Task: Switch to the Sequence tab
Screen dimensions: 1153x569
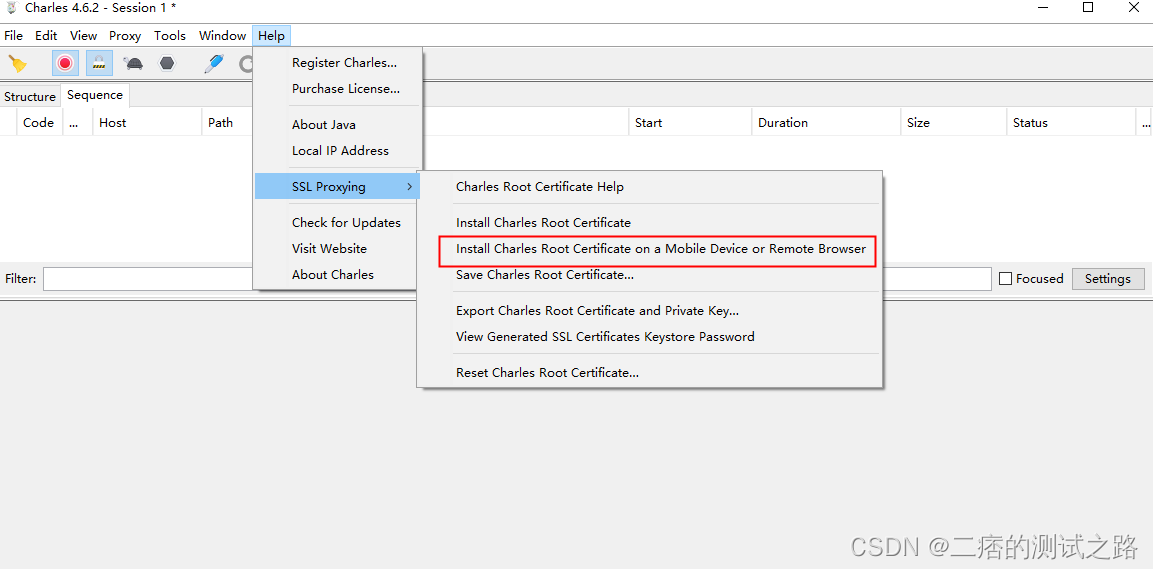Action: [95, 95]
